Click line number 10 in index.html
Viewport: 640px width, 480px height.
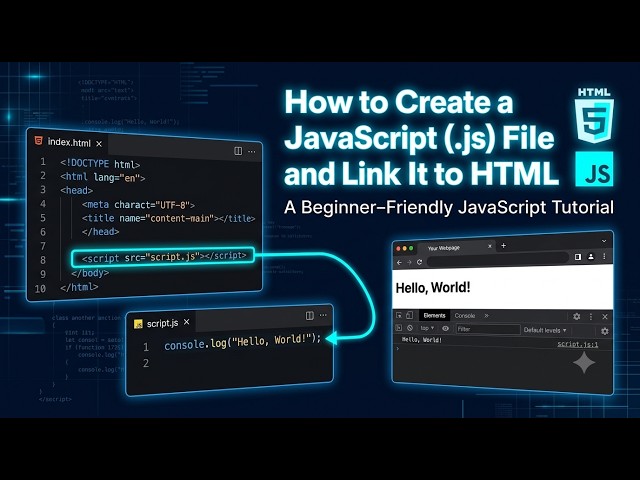pyautogui.click(x=40, y=289)
